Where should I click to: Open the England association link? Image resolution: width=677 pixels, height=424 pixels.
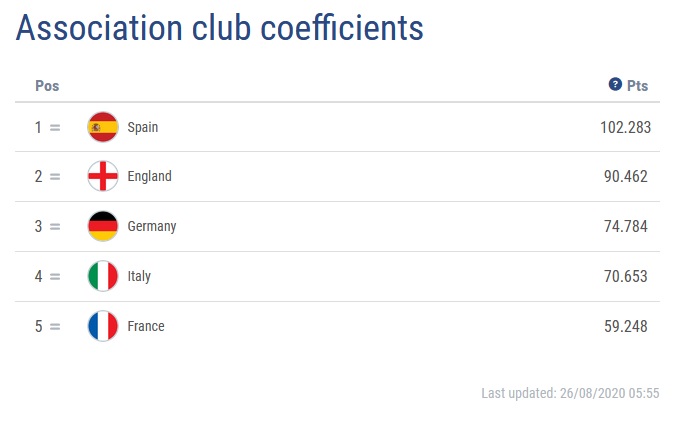(x=149, y=176)
